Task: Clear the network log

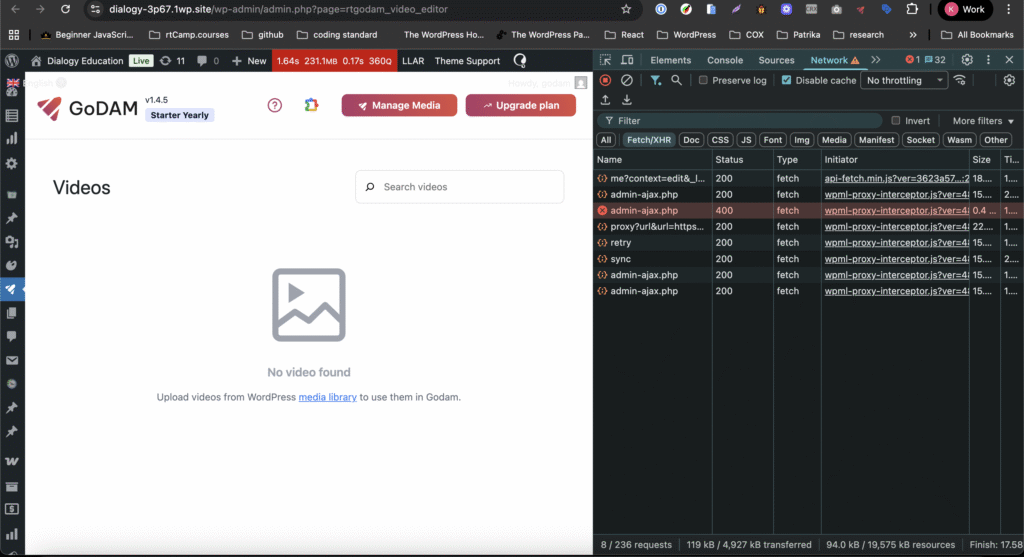Action: click(627, 80)
